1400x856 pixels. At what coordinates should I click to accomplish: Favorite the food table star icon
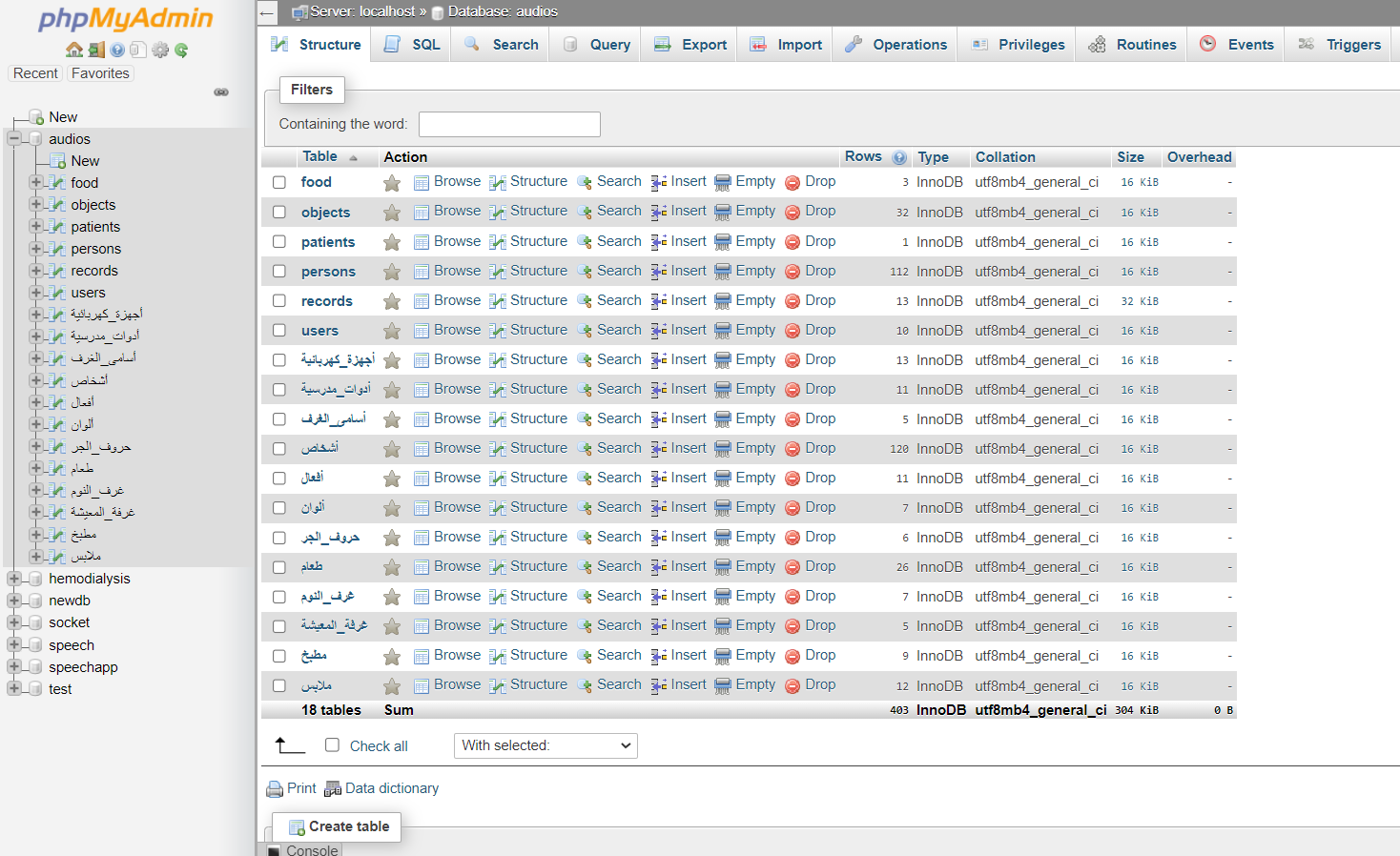pos(392,183)
